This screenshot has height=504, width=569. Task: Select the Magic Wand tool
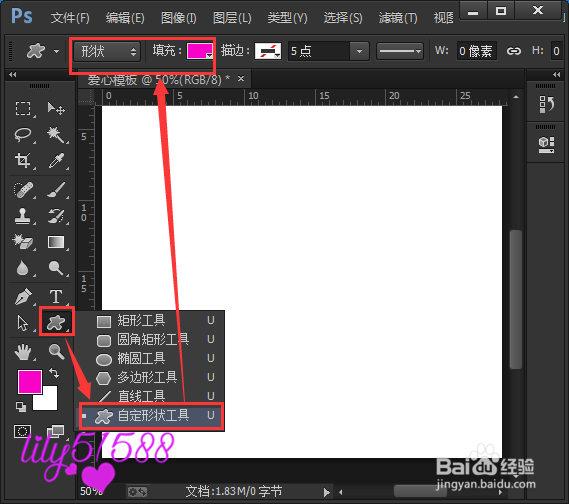tap(56, 135)
